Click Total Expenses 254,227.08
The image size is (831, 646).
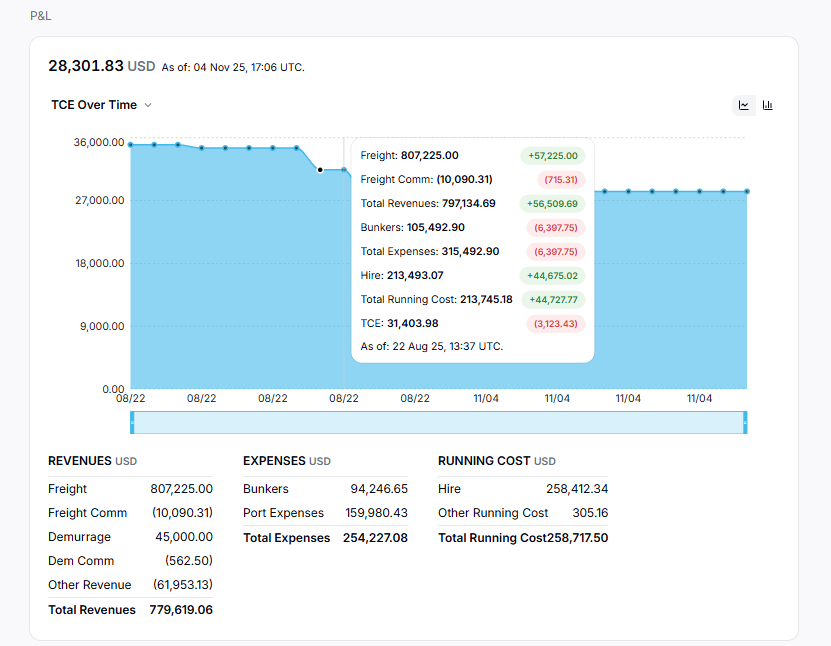click(325, 538)
